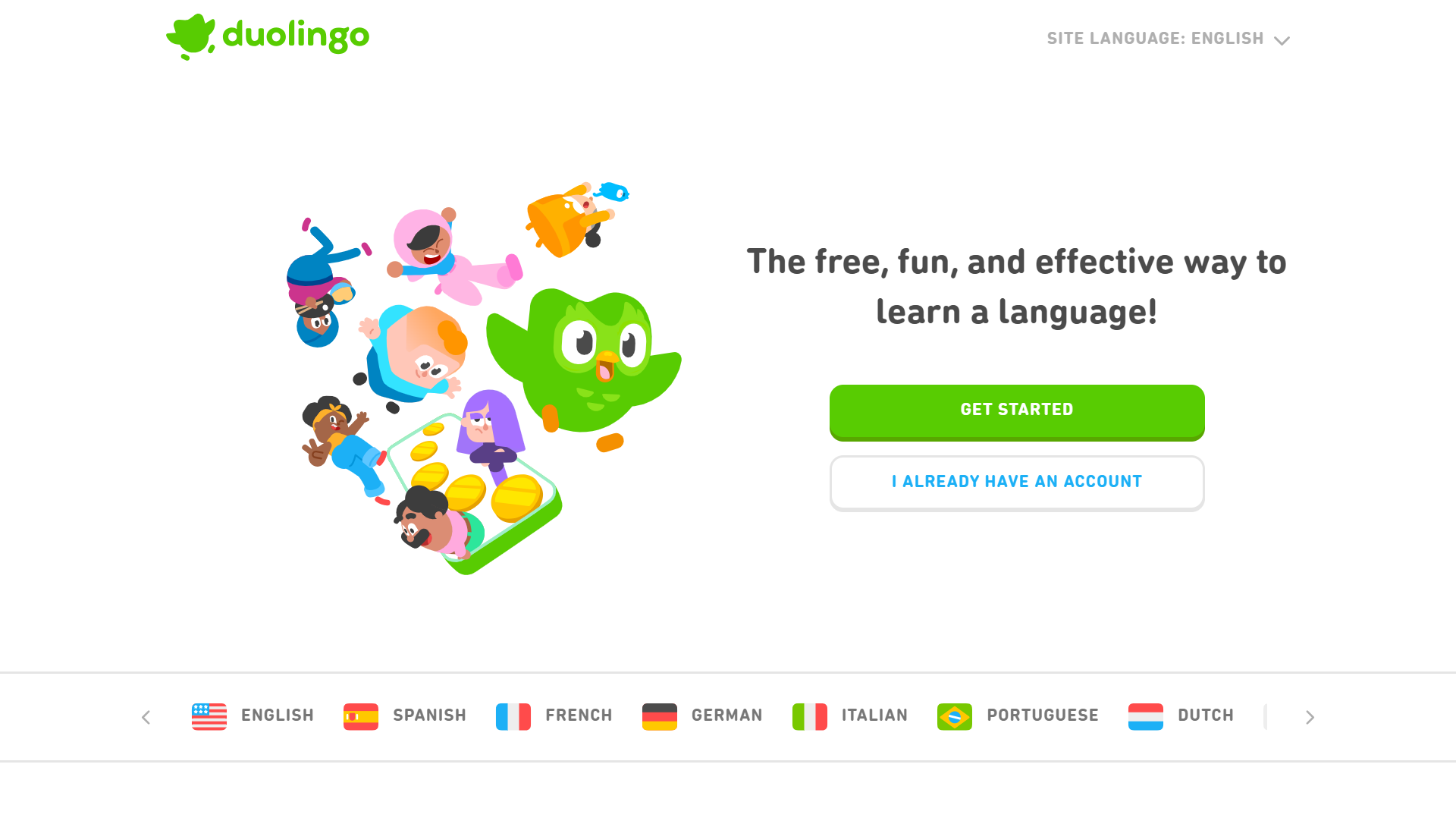The width and height of the screenshot is (1456, 824).
Task: Click the GET STARTED button
Action: (x=1017, y=412)
